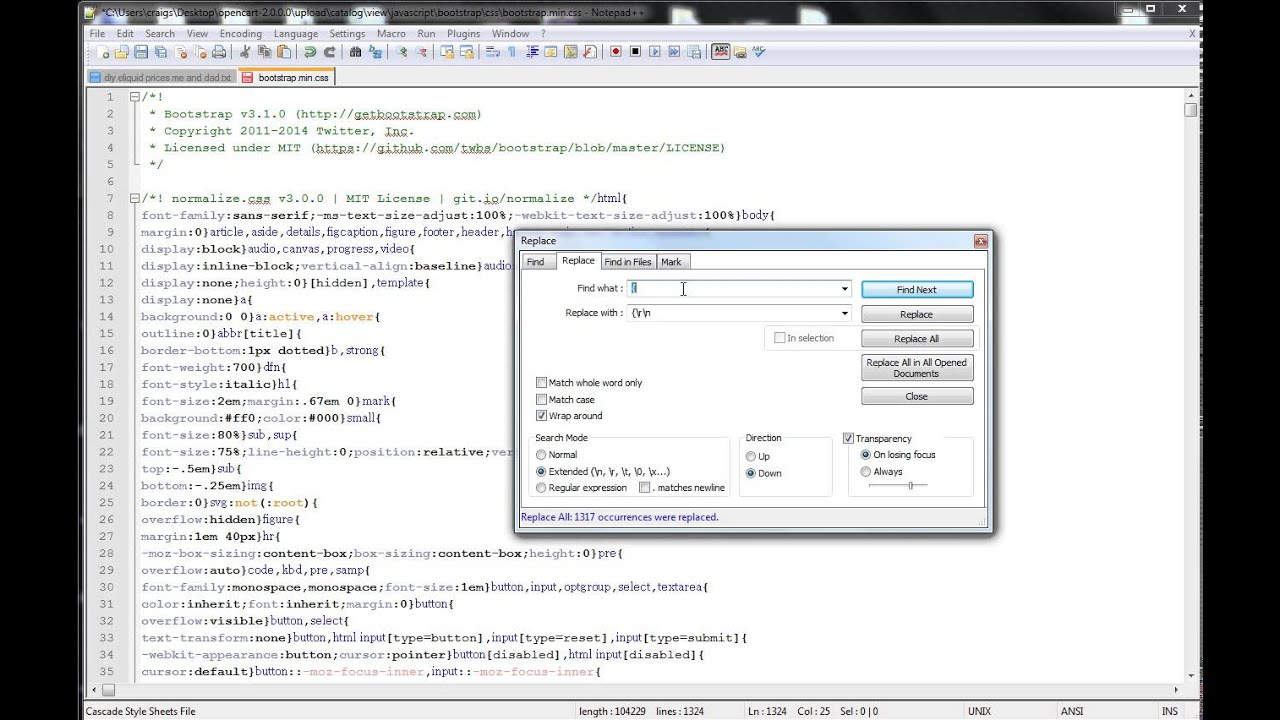Click the Print toolbar icon
The image size is (1280, 720).
tap(219, 52)
